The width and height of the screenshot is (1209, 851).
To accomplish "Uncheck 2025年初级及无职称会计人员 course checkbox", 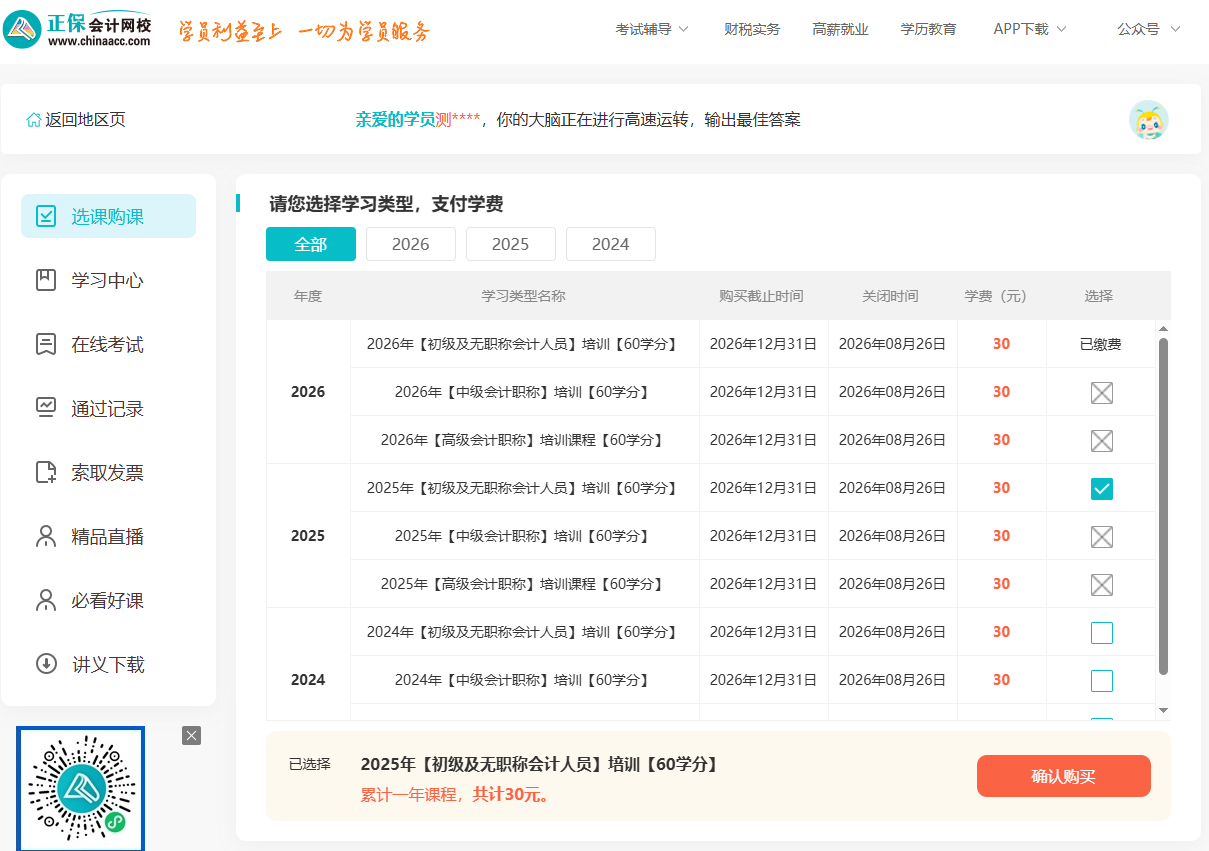I will coord(1102,488).
